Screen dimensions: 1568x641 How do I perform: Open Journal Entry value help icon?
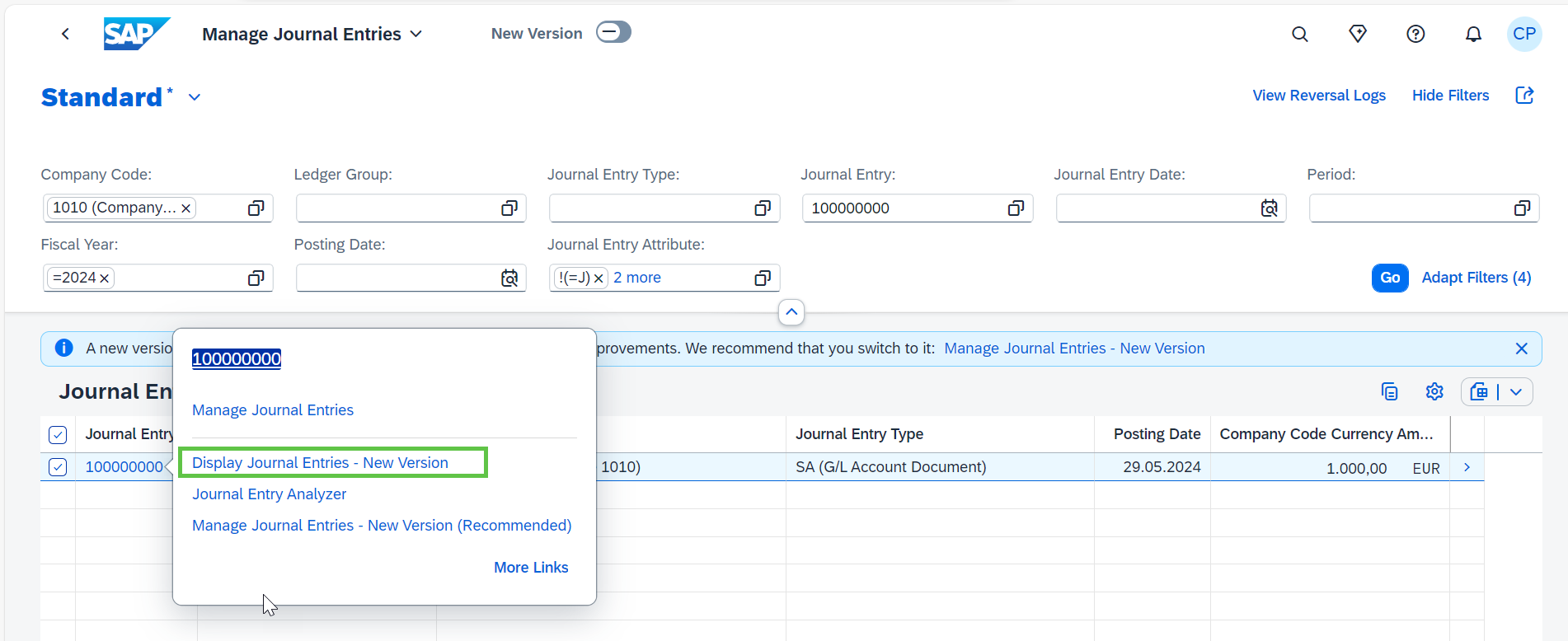click(1016, 208)
